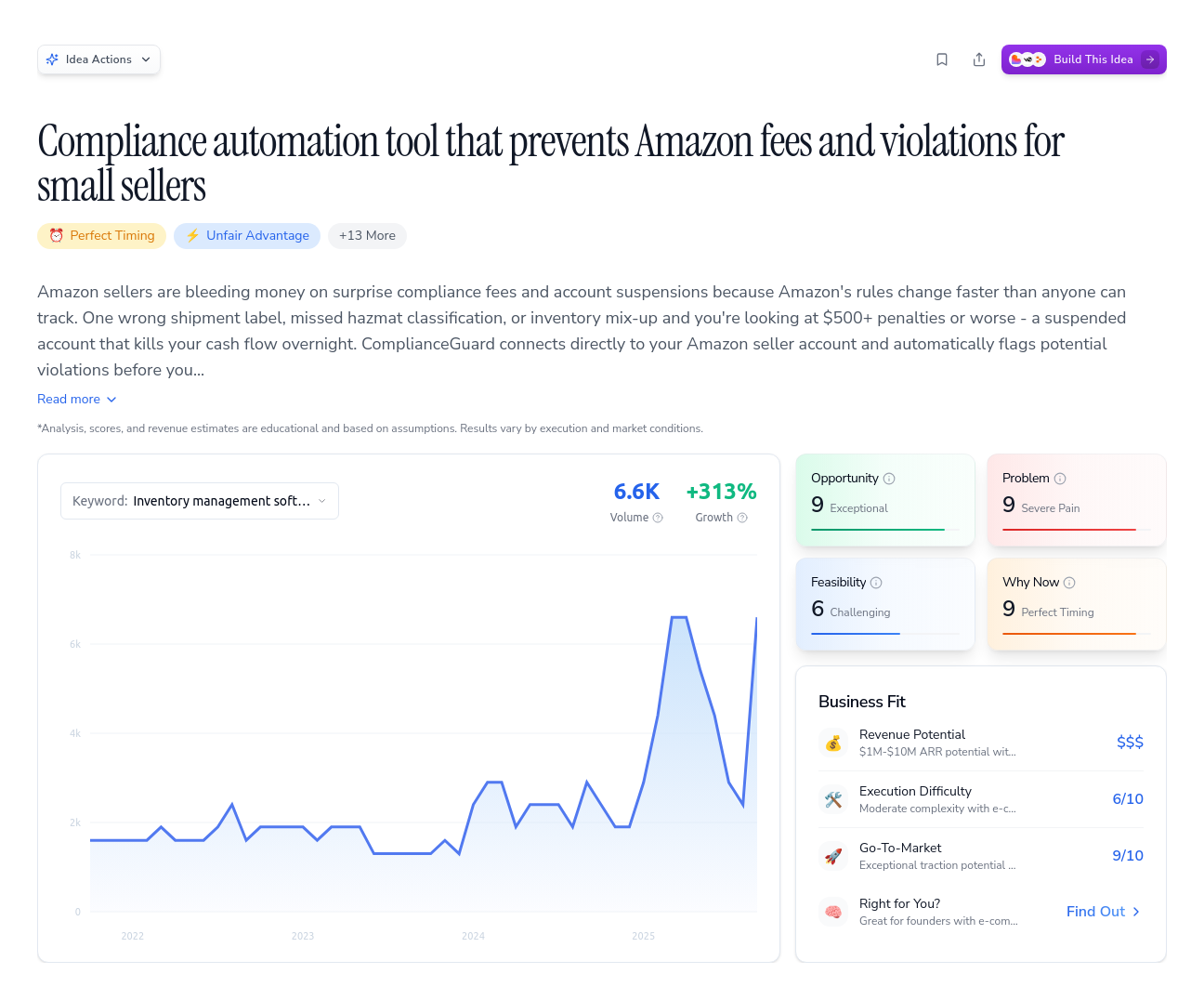The image size is (1204, 1000).
Task: Click the sparkle icon on Idea Actions
Action: pyautogui.click(x=53, y=59)
